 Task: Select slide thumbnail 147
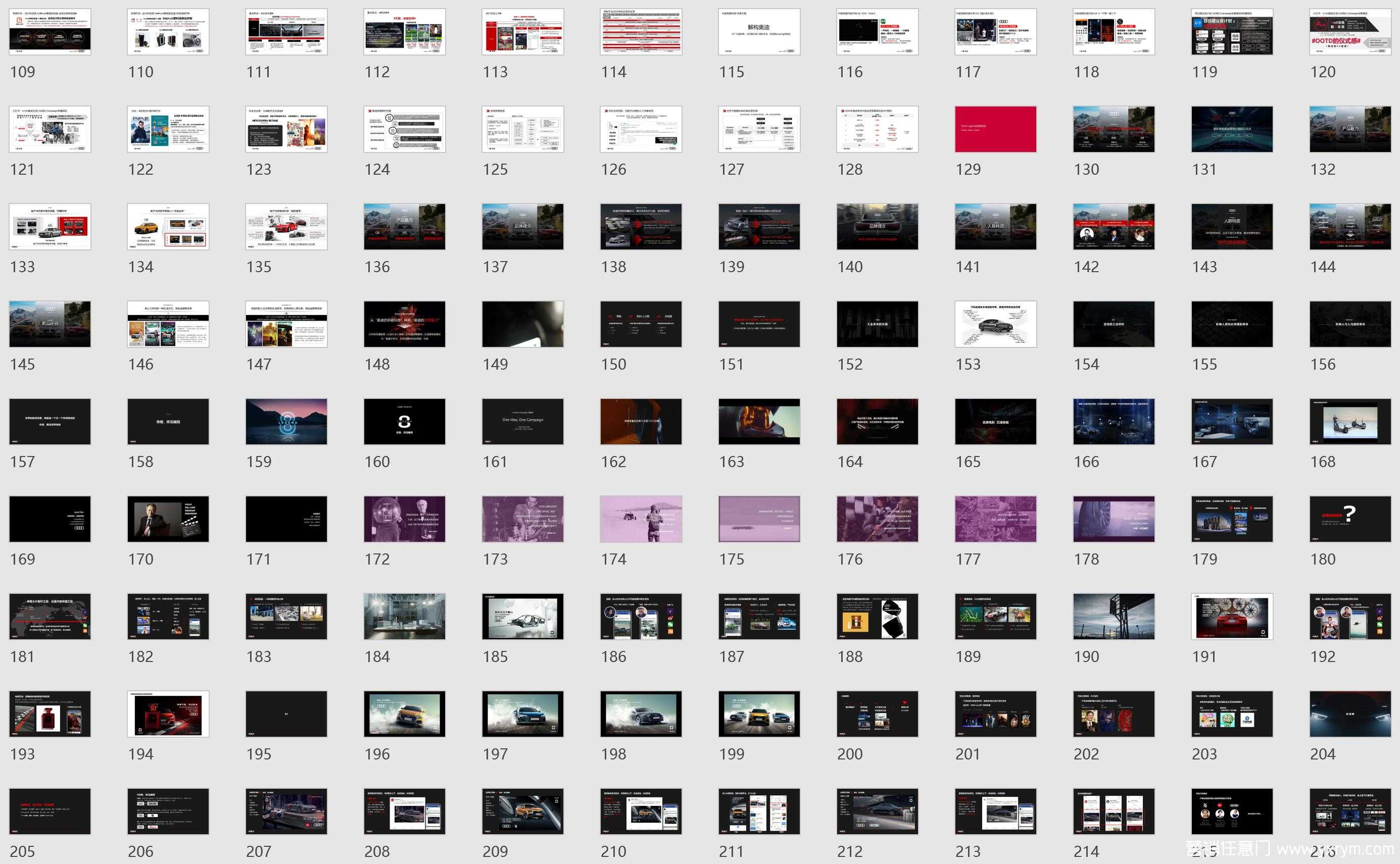click(286, 324)
